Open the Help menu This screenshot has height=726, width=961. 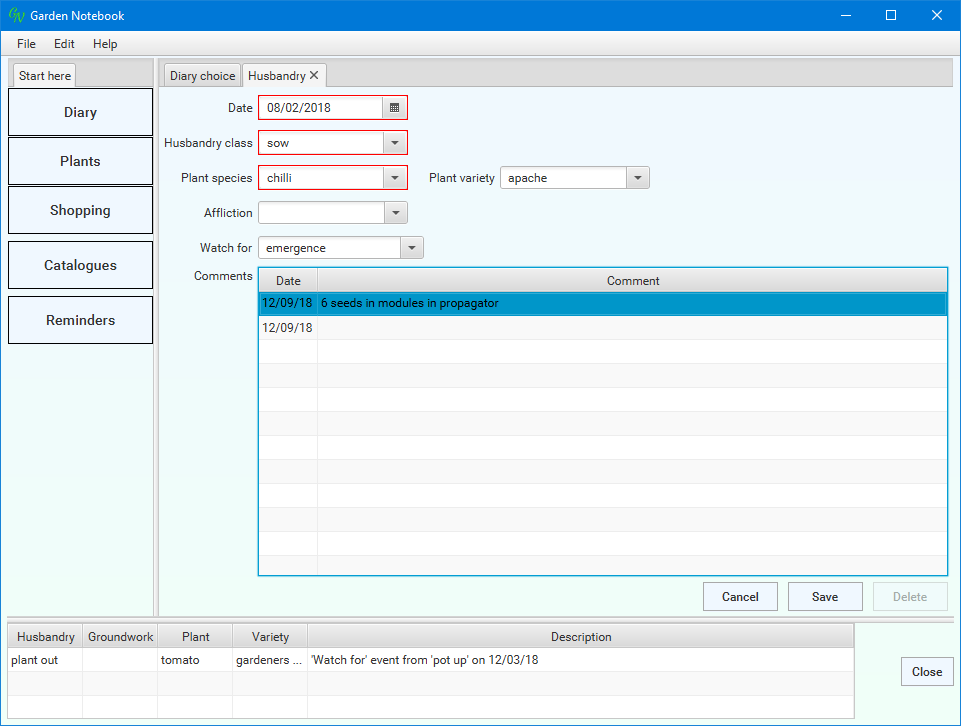tap(105, 44)
